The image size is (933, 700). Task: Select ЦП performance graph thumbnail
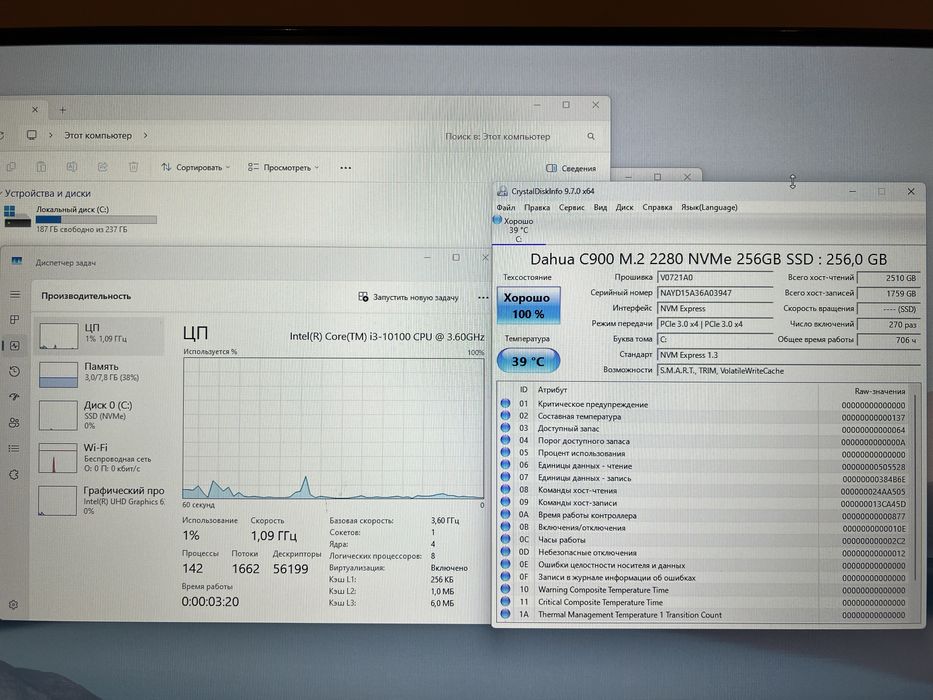(x=58, y=336)
